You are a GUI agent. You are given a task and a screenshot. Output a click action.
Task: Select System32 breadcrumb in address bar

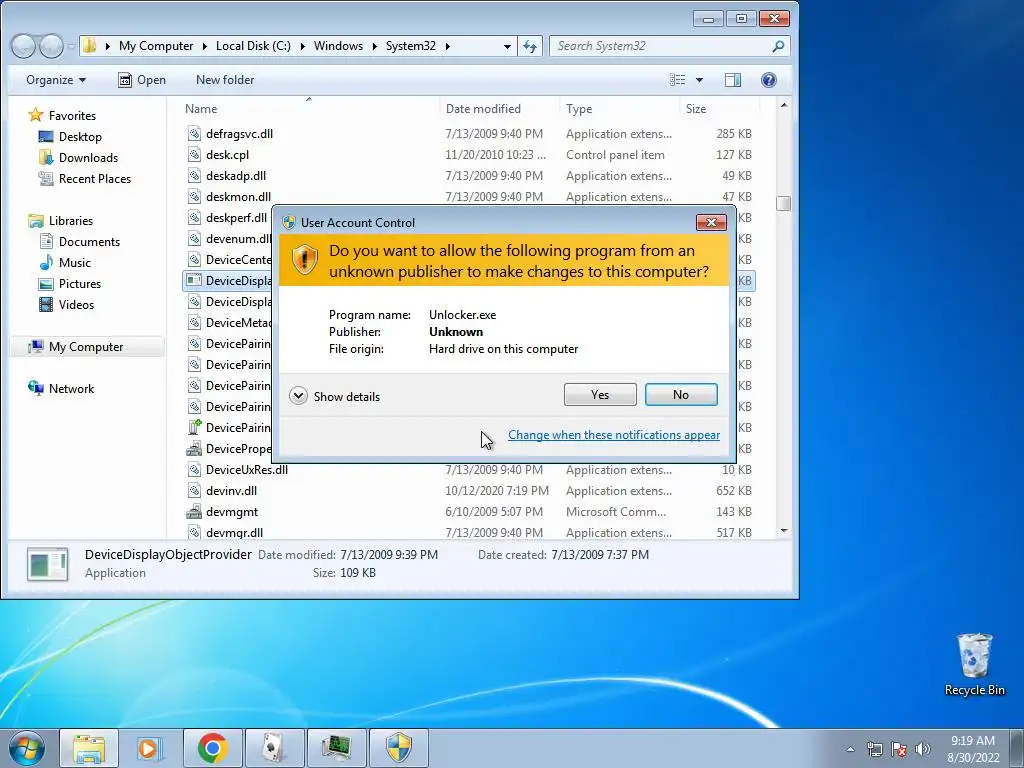pos(411,46)
